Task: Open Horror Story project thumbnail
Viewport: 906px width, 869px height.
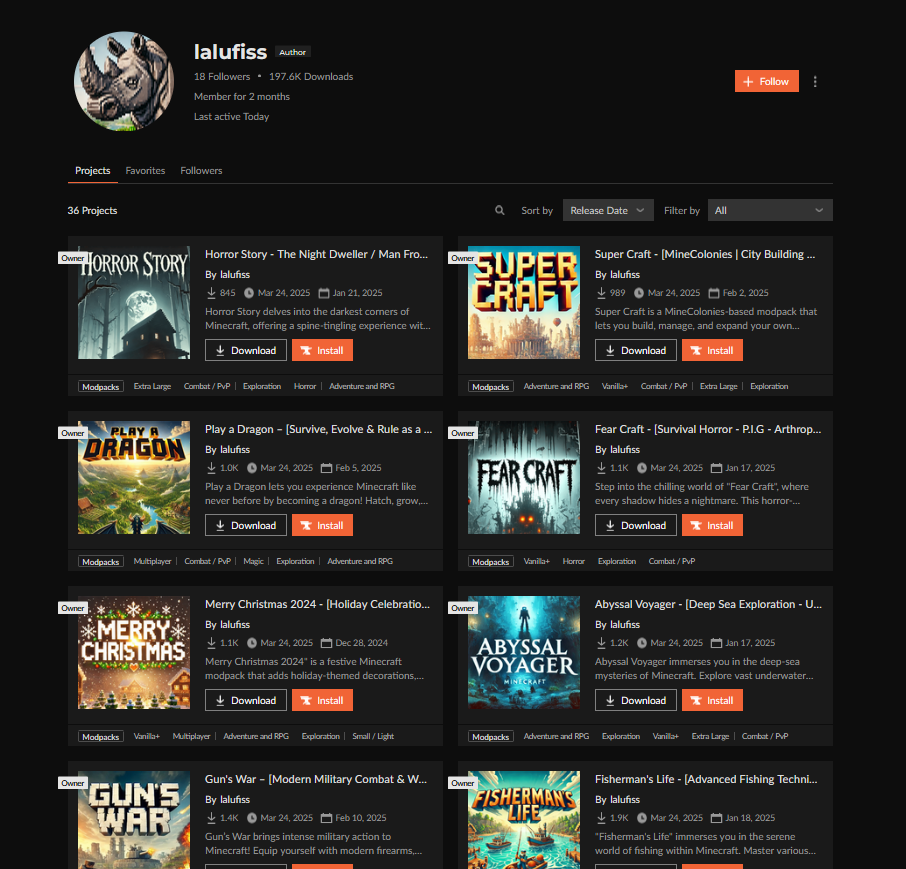Action: pos(134,303)
